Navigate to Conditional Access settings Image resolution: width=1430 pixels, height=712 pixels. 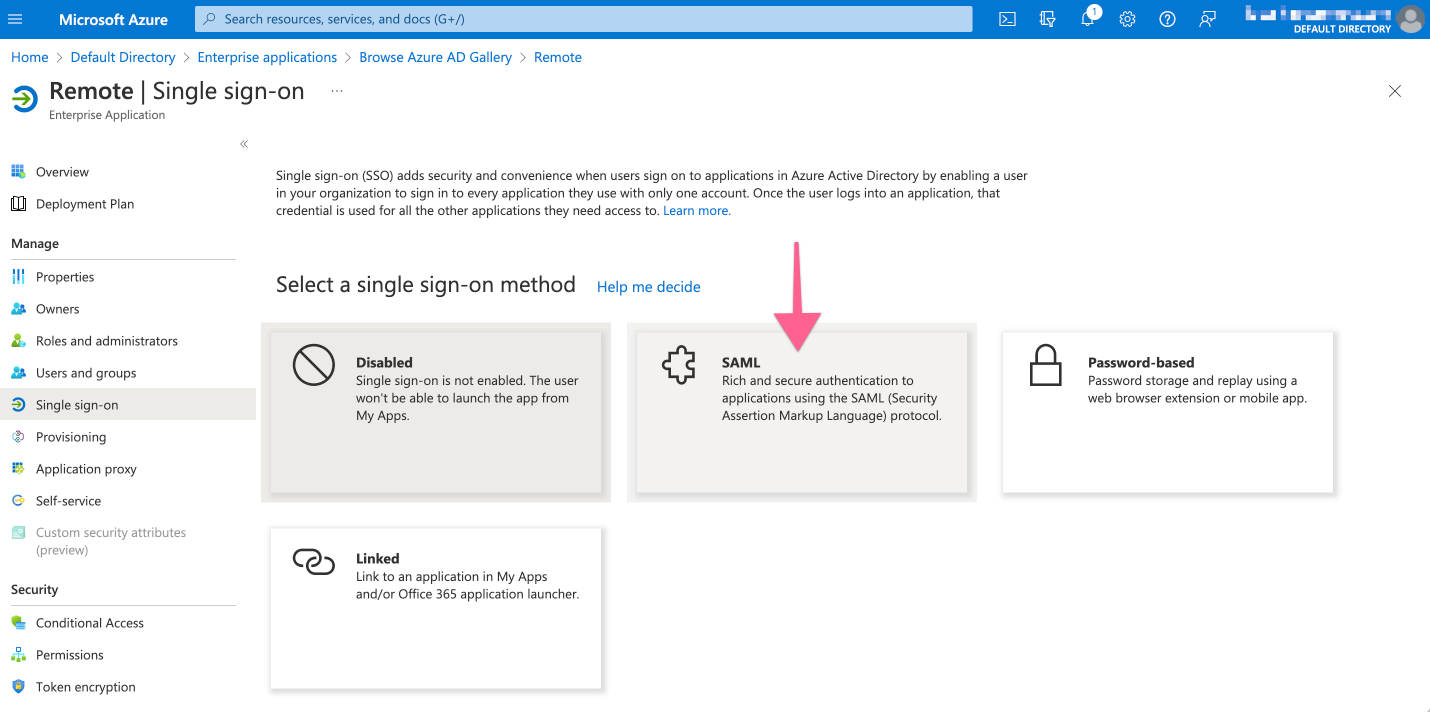click(x=90, y=622)
